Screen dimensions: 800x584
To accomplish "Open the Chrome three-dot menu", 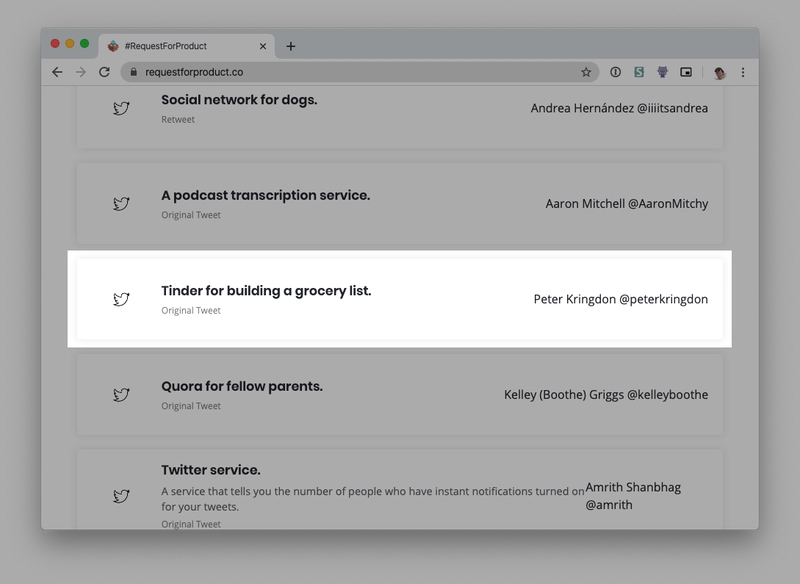I will coord(743,72).
